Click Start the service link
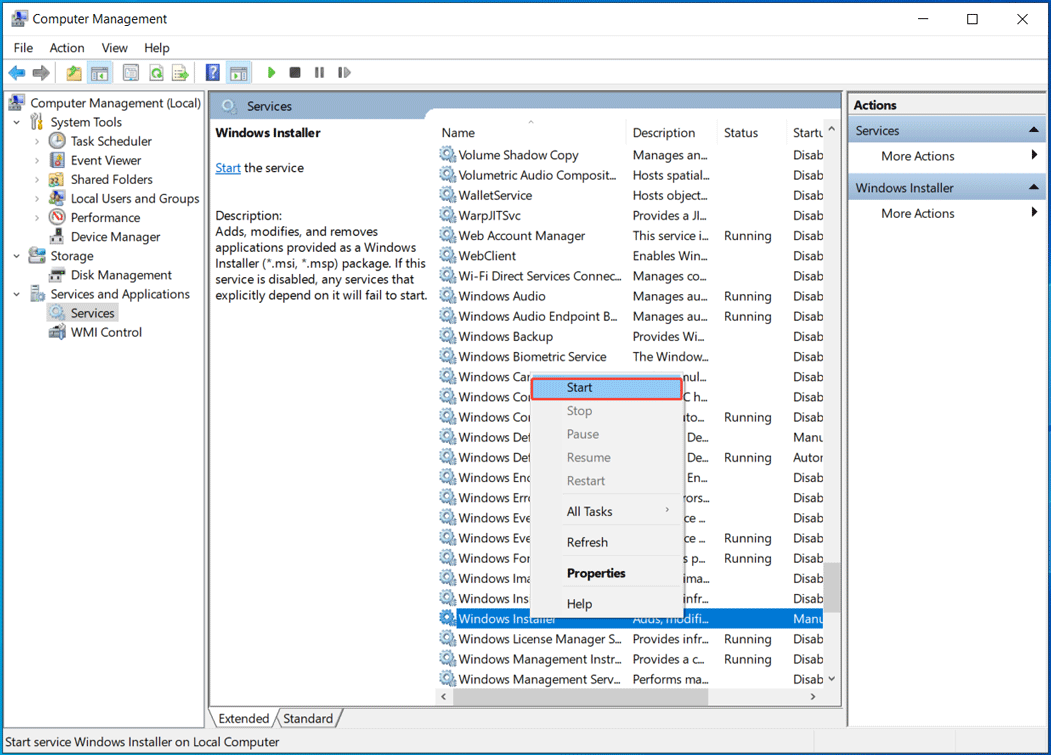 (227, 167)
